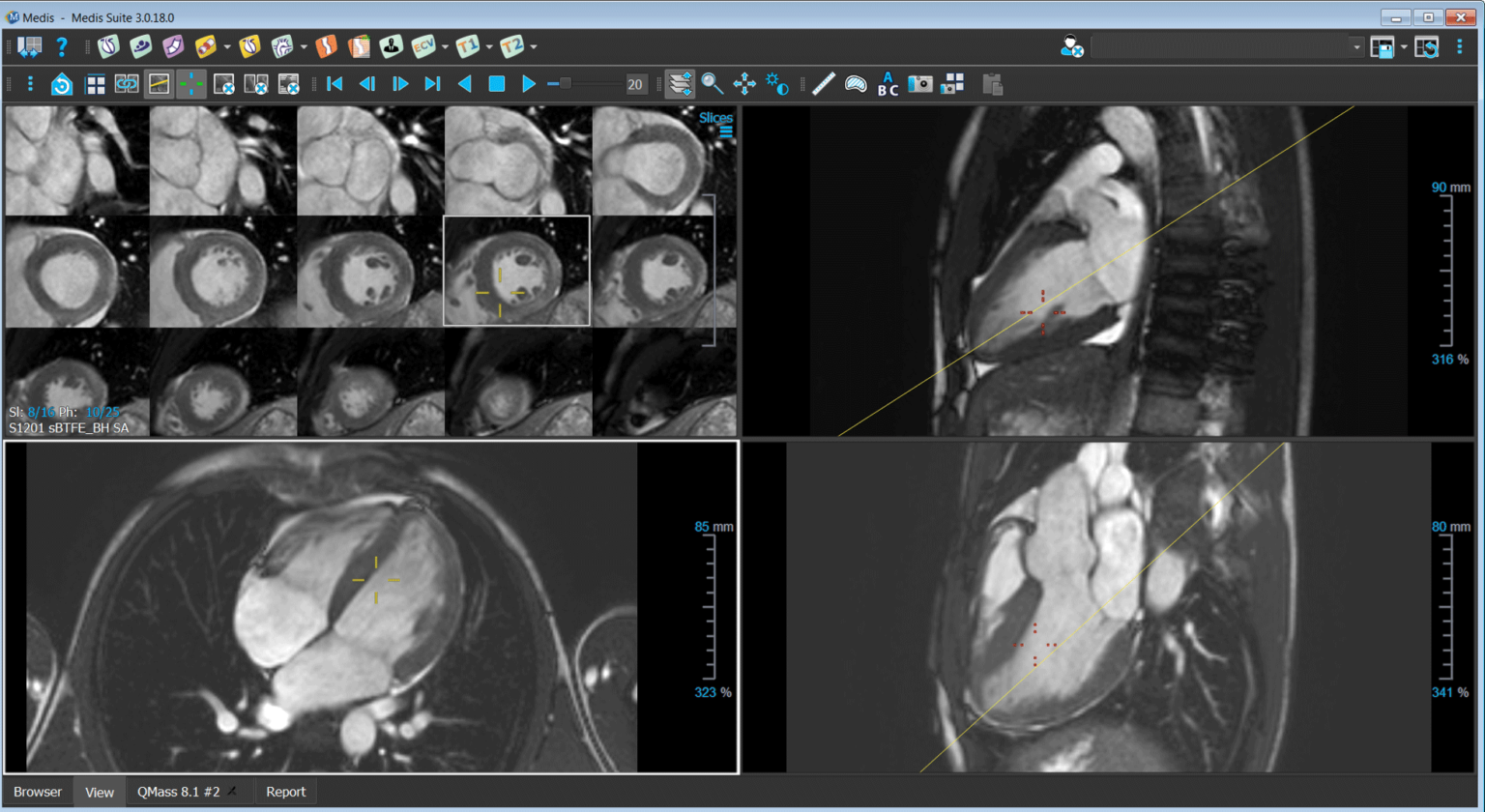Toggle the stack scrolling layers tool
Viewport: 1485px width, 812px height.
[681, 84]
